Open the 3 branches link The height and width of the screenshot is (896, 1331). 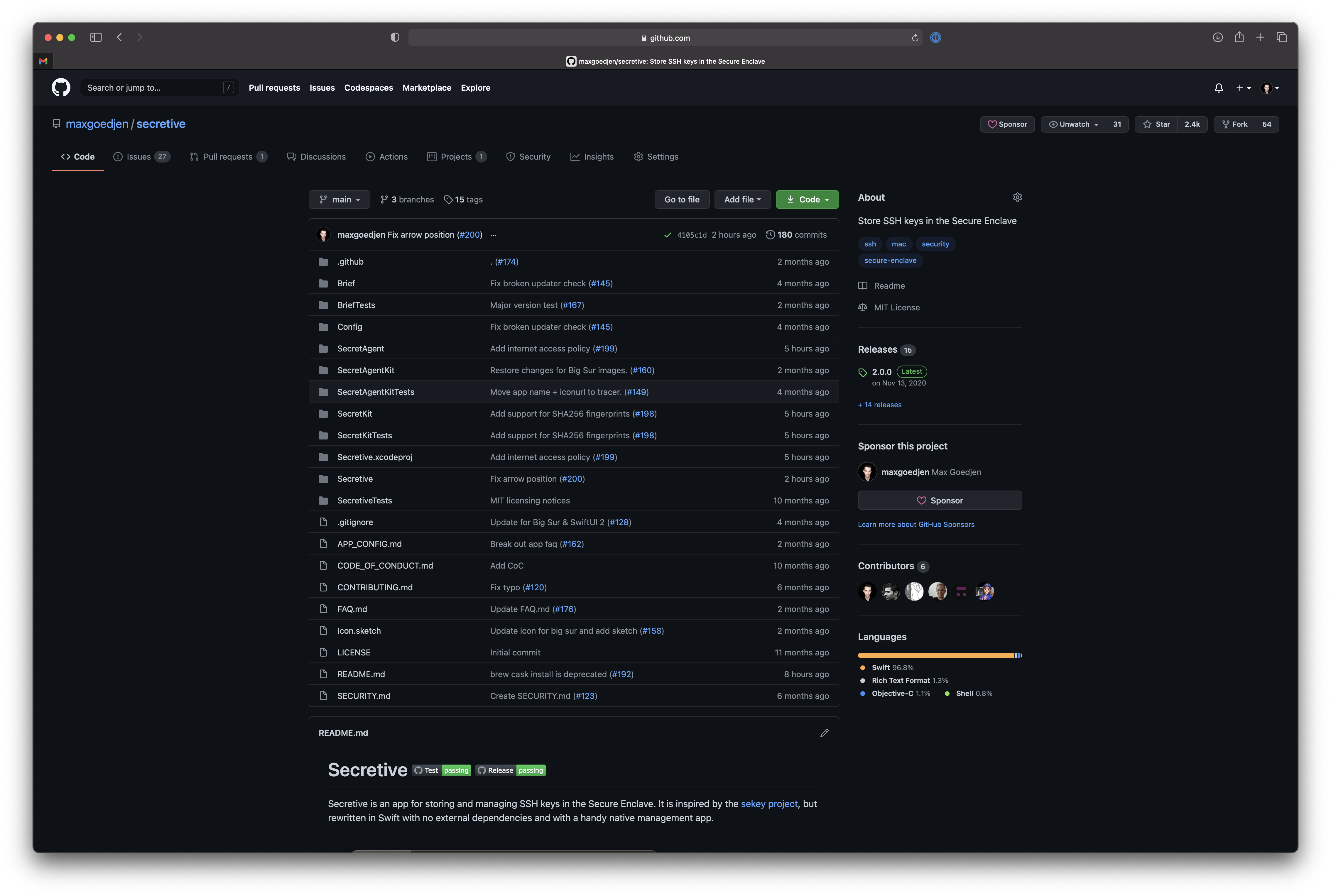click(x=407, y=200)
